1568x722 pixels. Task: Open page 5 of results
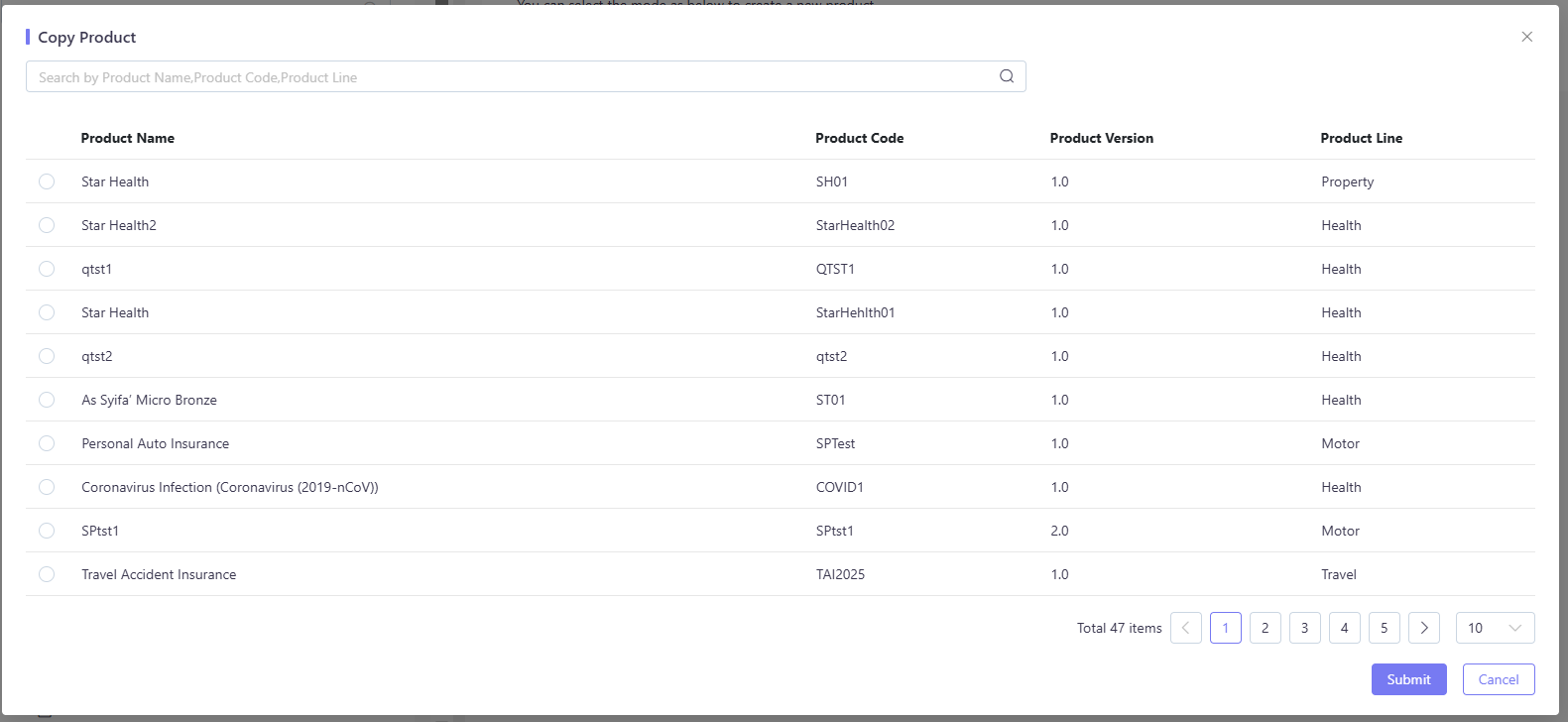point(1385,628)
